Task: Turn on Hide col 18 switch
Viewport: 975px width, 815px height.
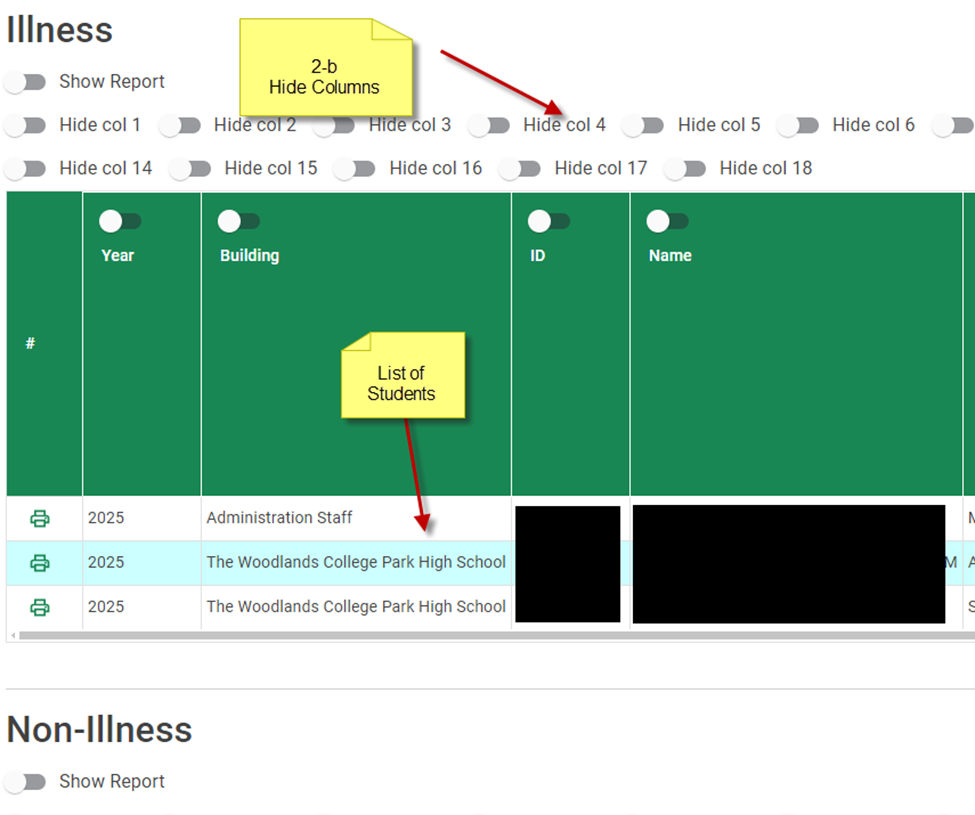Action: 685,168
